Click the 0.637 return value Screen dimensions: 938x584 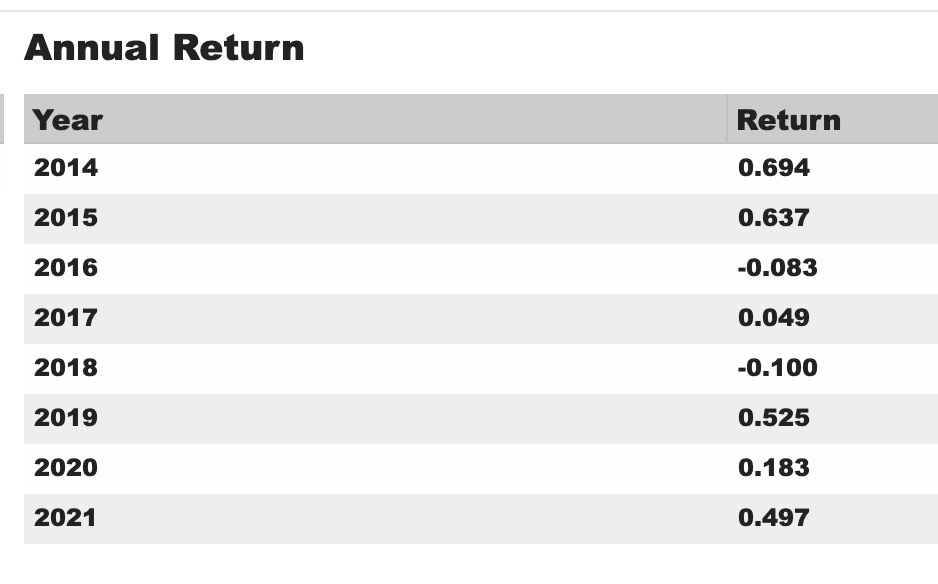click(773, 218)
